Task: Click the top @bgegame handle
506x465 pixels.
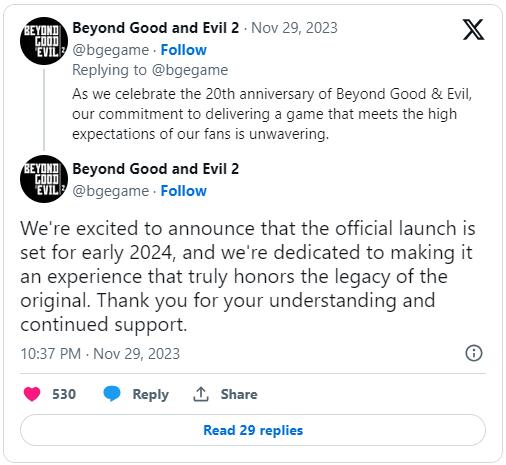Action: tap(111, 50)
